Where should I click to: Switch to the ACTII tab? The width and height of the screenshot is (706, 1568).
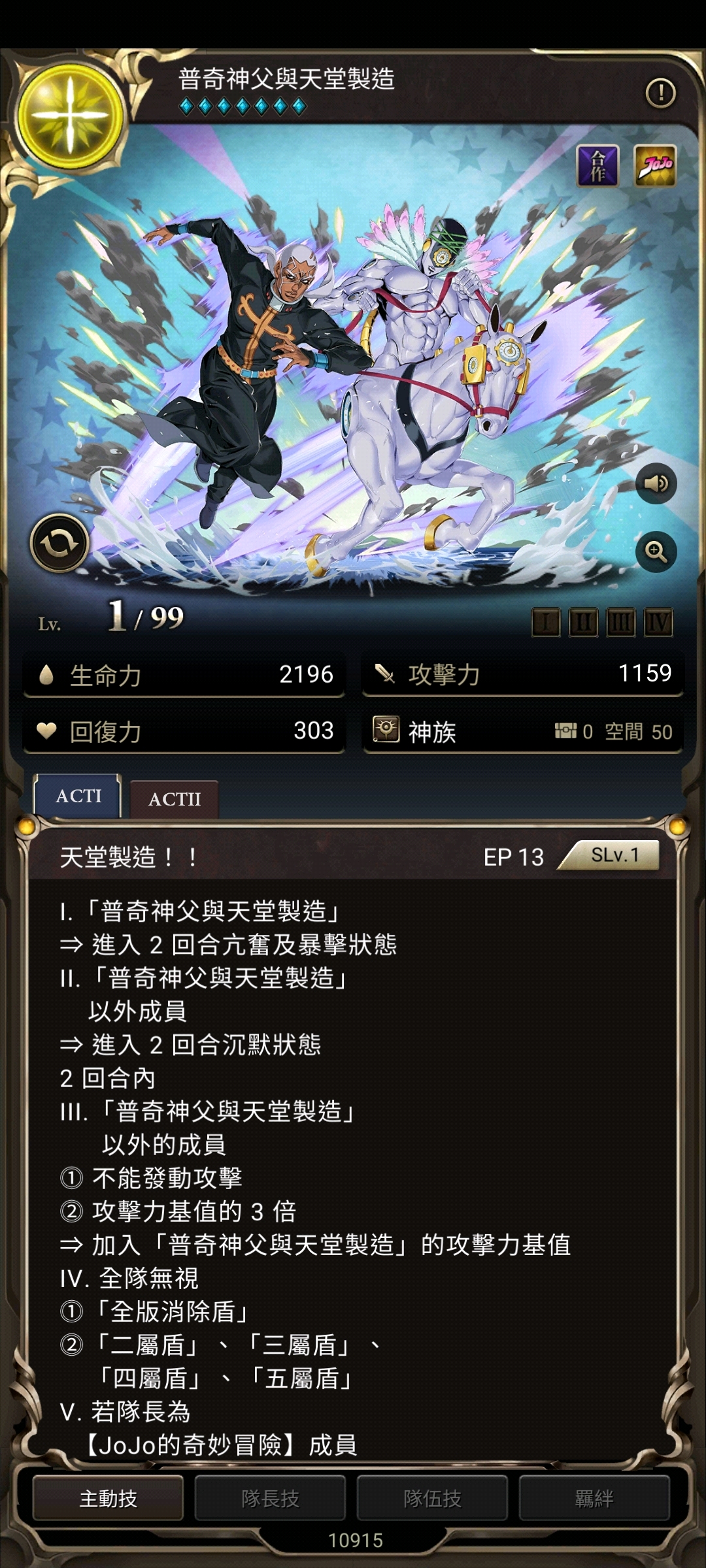174,799
